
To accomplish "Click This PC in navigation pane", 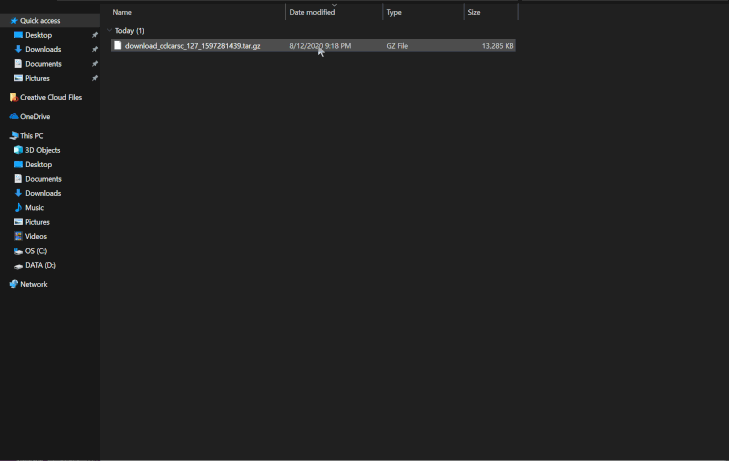I will coord(31,135).
